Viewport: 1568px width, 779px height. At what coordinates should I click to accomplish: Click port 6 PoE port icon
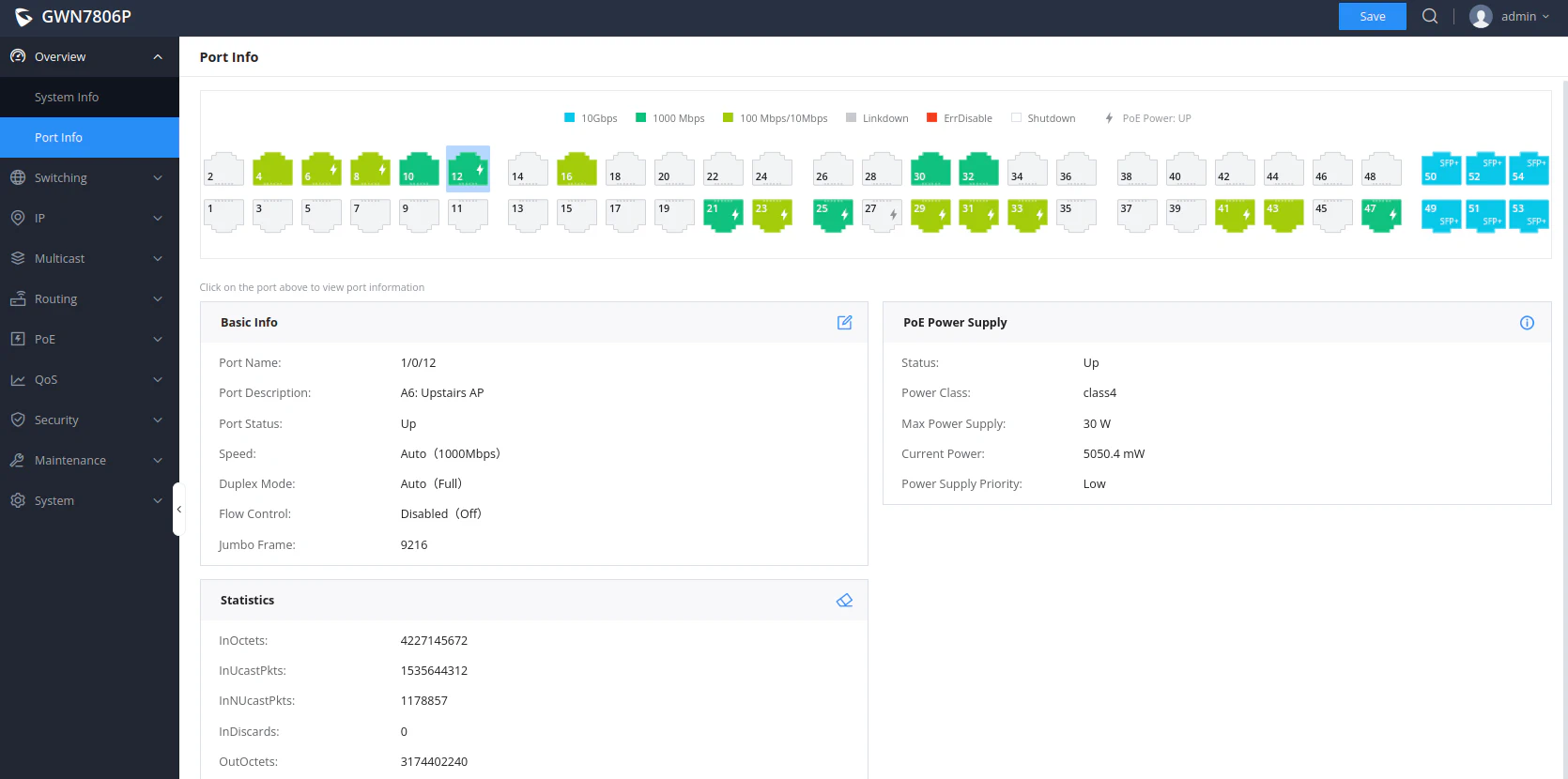(x=321, y=169)
